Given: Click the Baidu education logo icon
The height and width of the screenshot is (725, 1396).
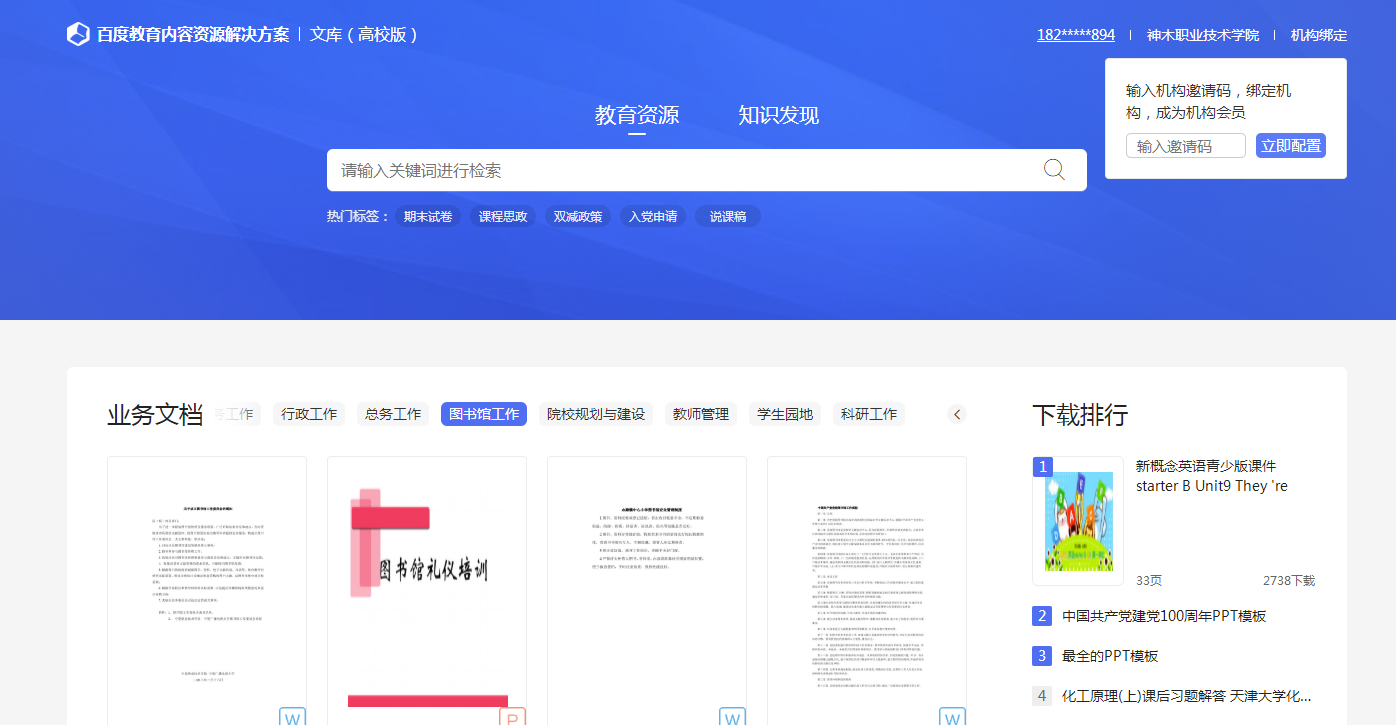Looking at the screenshot, I should pyautogui.click(x=78, y=35).
